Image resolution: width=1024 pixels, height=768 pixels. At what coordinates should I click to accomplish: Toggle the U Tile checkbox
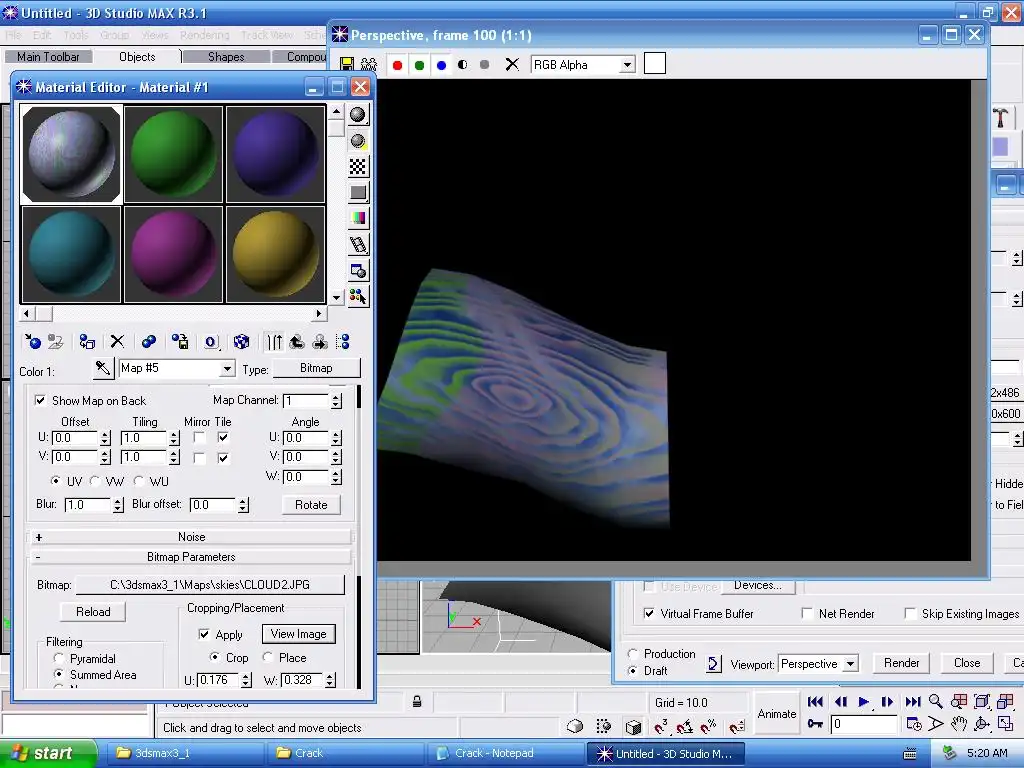[x=223, y=438]
